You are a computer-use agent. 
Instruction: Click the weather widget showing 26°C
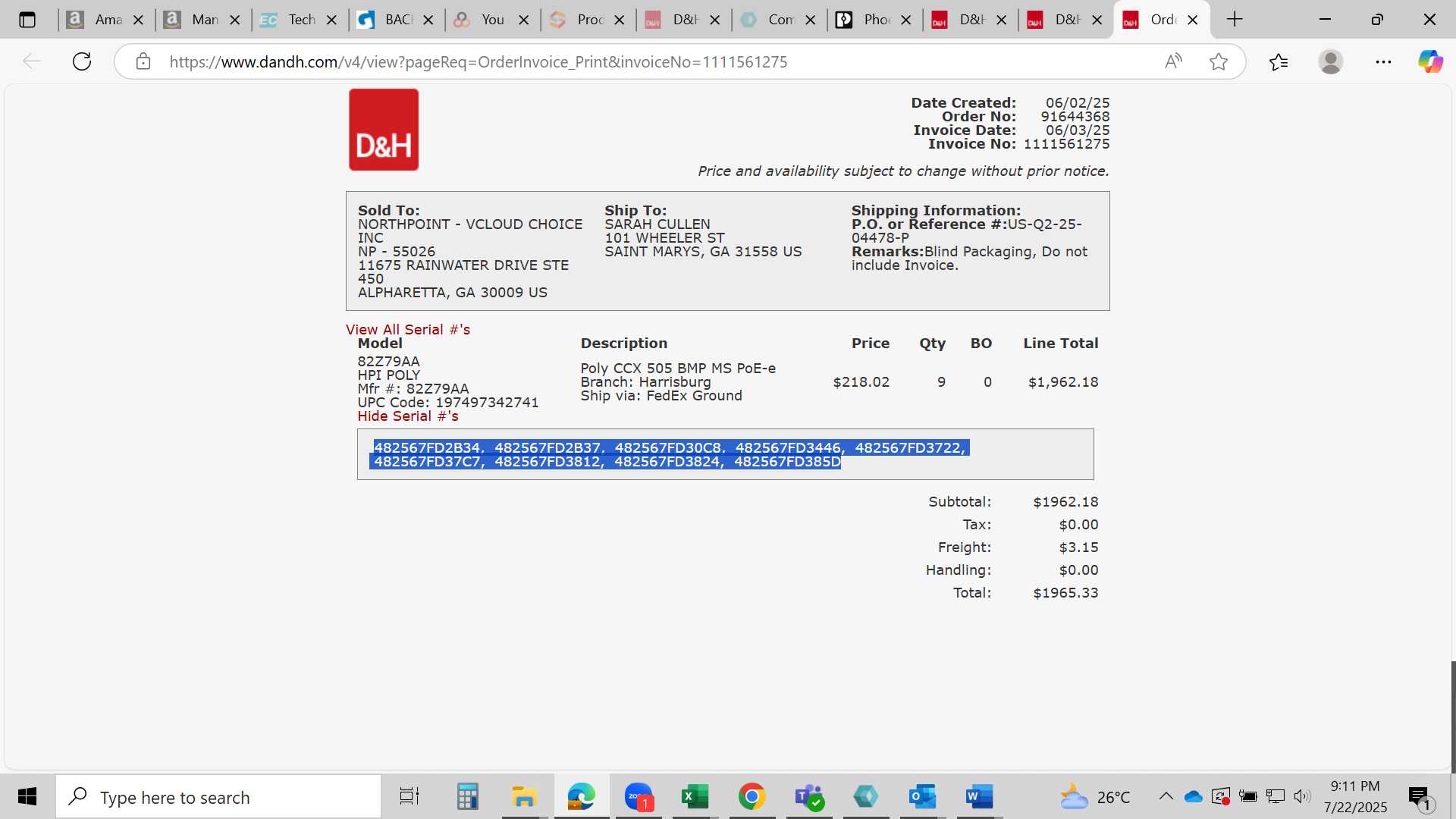point(1094,797)
